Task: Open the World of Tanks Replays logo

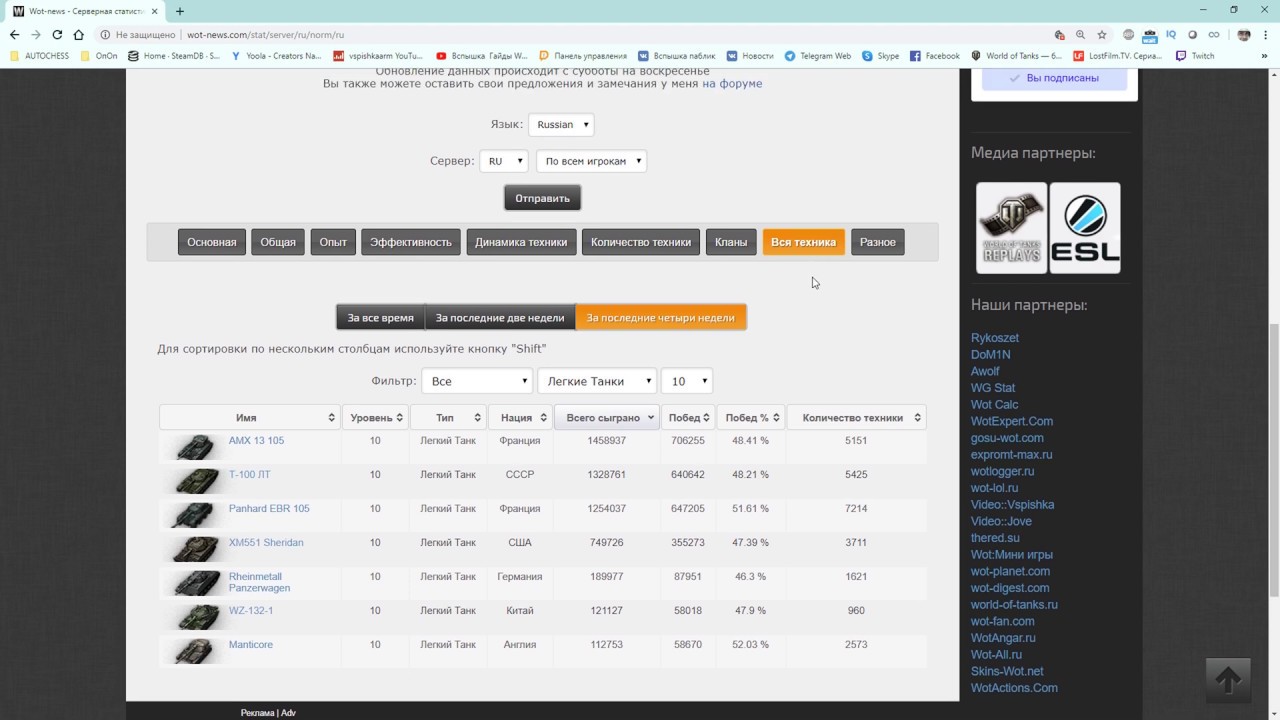Action: coord(1011,228)
